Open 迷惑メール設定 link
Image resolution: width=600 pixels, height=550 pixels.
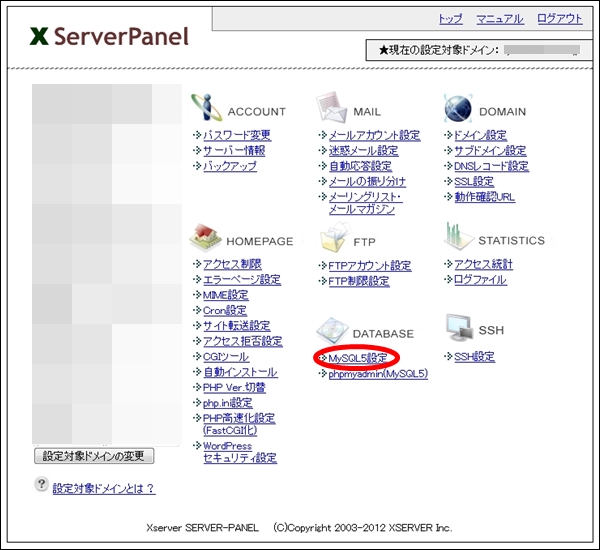(x=364, y=150)
